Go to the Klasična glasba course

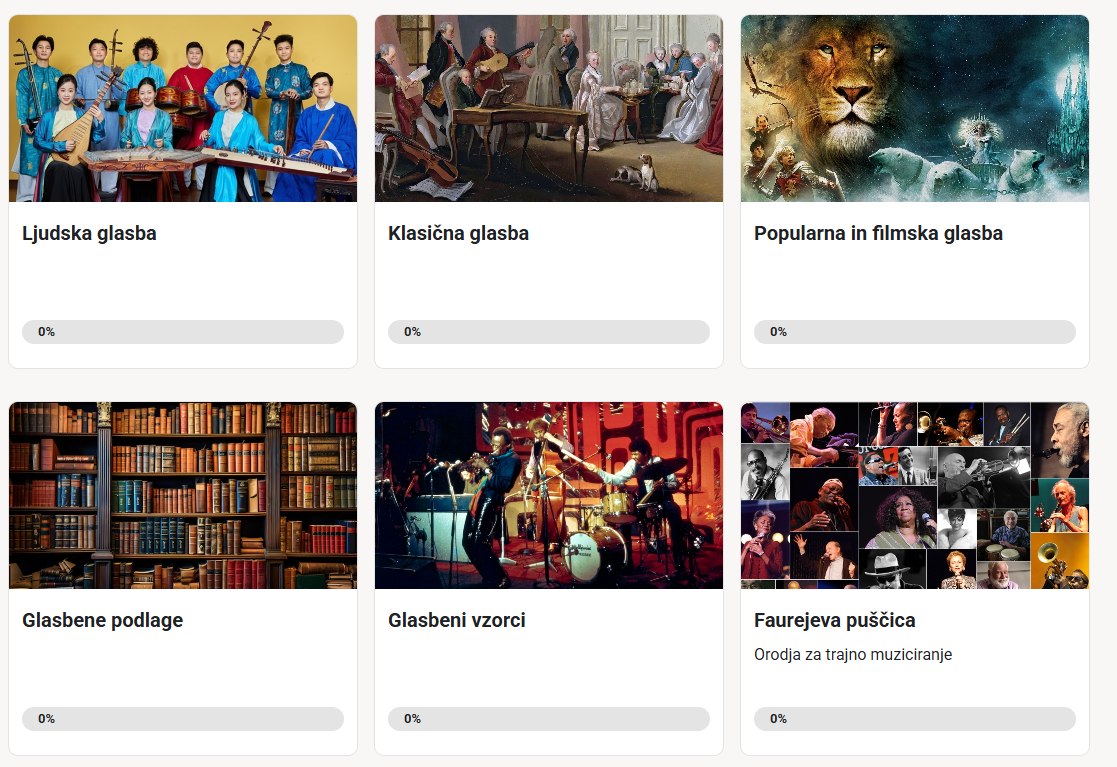click(458, 234)
